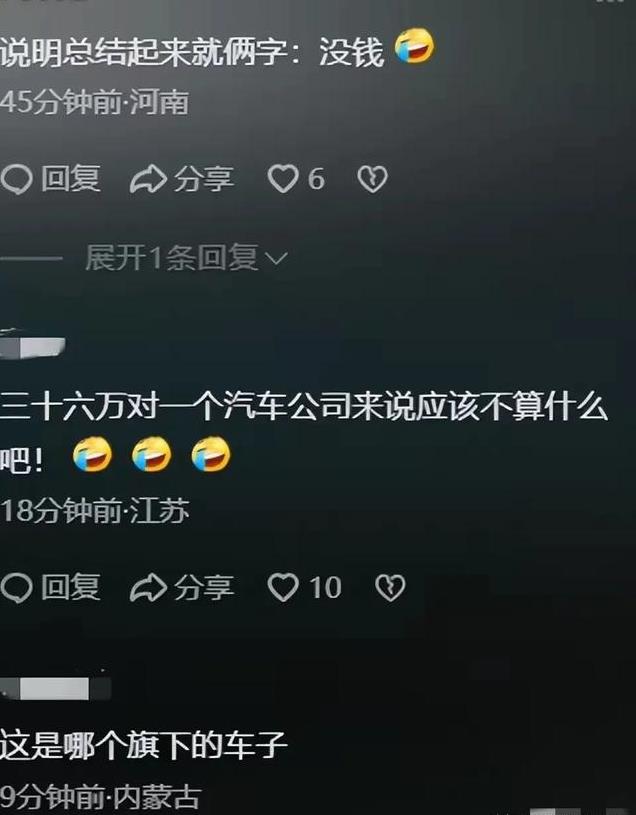This screenshot has width=636, height=815.
Task: Click 分享 text under the 三十六万 comment
Action: 204,588
